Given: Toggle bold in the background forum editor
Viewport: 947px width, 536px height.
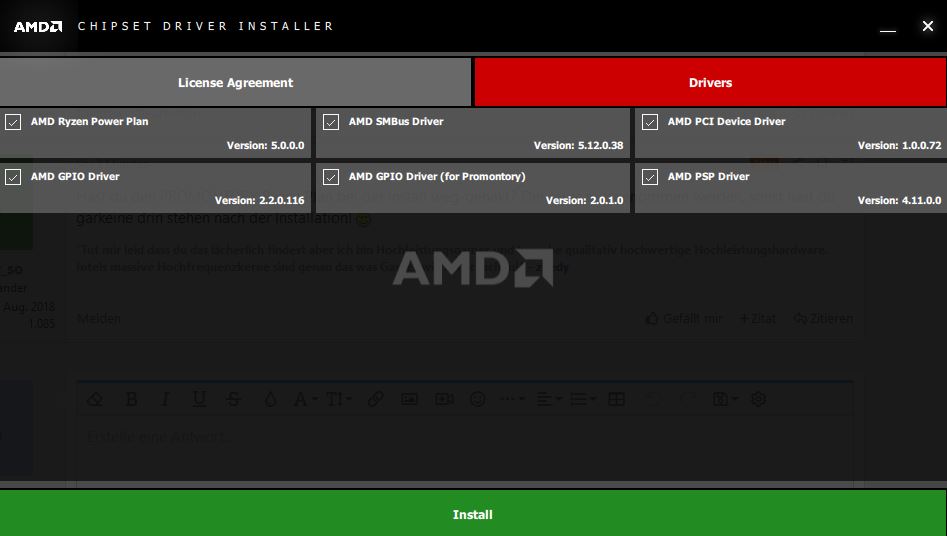Looking at the screenshot, I should 131,399.
